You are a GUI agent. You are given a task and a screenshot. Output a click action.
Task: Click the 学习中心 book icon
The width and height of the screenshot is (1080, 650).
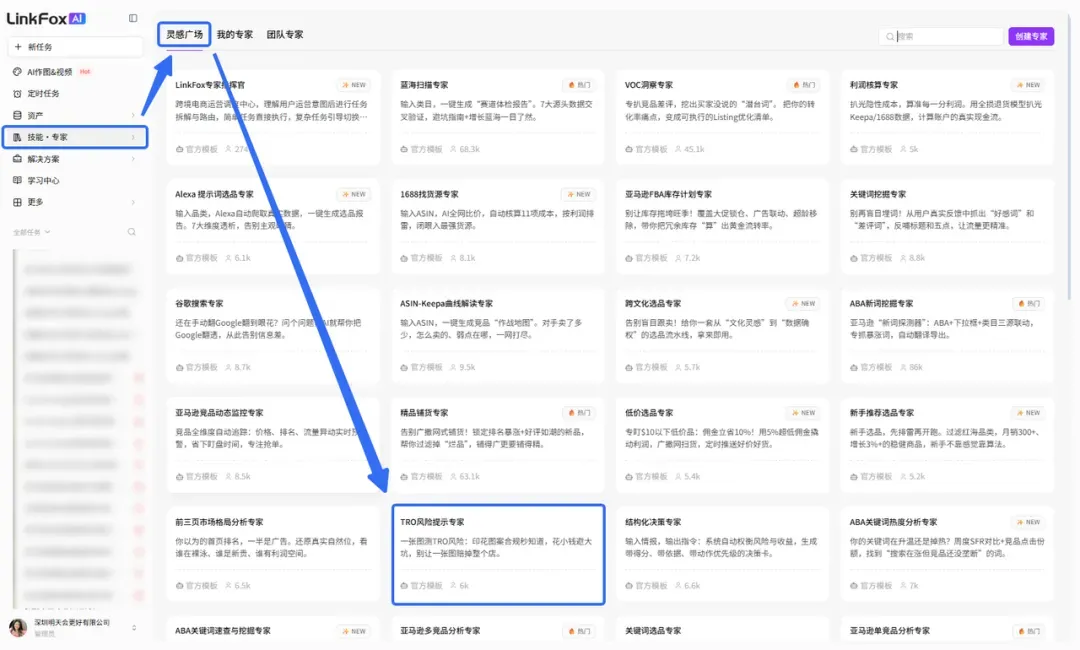(x=17, y=180)
